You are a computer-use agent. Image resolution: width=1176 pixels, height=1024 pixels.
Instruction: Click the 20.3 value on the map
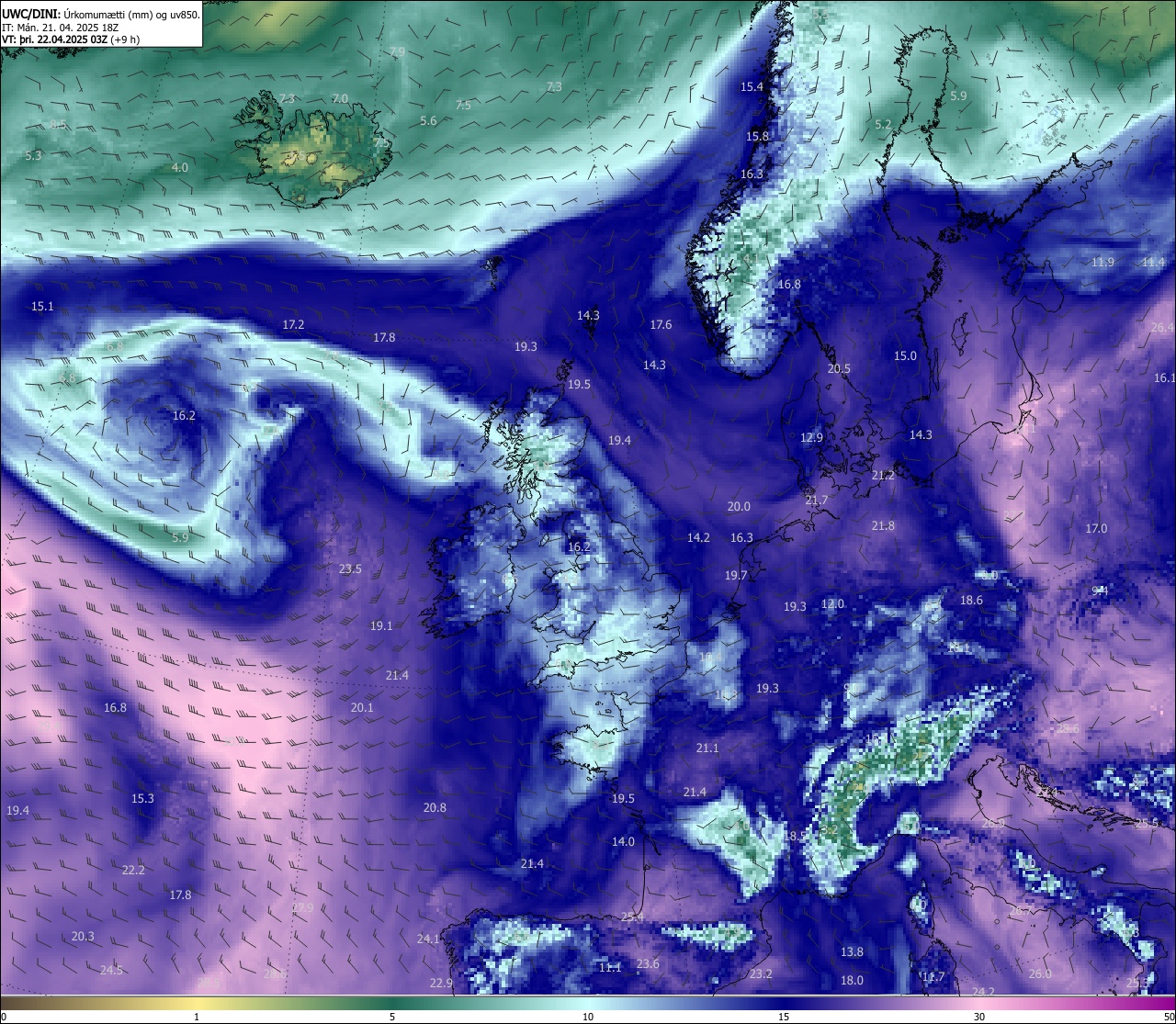coord(83,937)
